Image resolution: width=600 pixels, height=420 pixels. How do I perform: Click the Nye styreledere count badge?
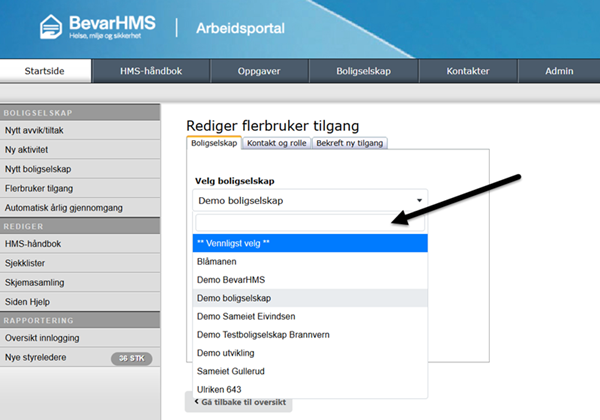point(130,357)
